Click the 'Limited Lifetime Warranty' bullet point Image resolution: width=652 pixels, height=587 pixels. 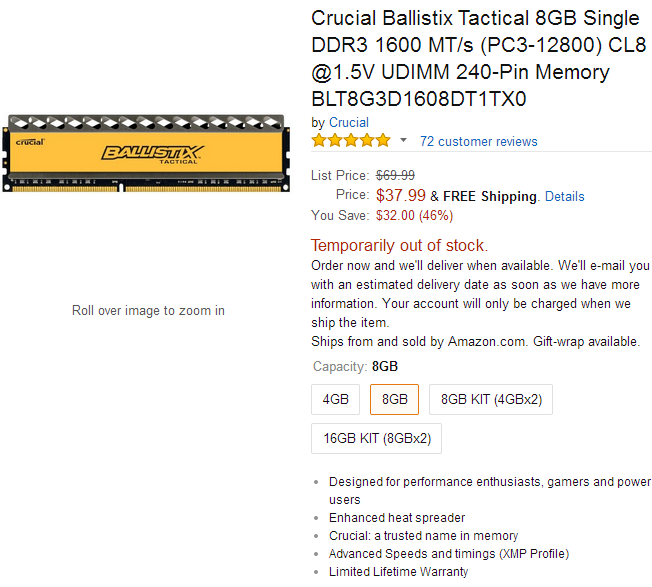click(x=398, y=572)
